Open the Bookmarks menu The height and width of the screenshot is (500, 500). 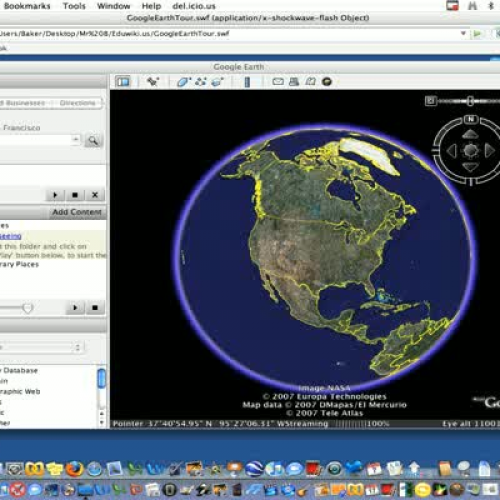point(27,6)
